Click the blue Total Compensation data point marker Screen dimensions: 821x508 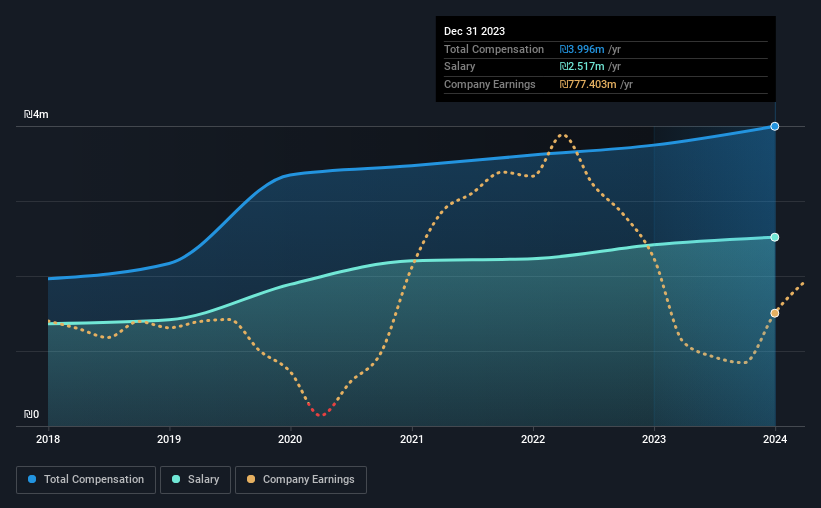pyautogui.click(x=774, y=126)
